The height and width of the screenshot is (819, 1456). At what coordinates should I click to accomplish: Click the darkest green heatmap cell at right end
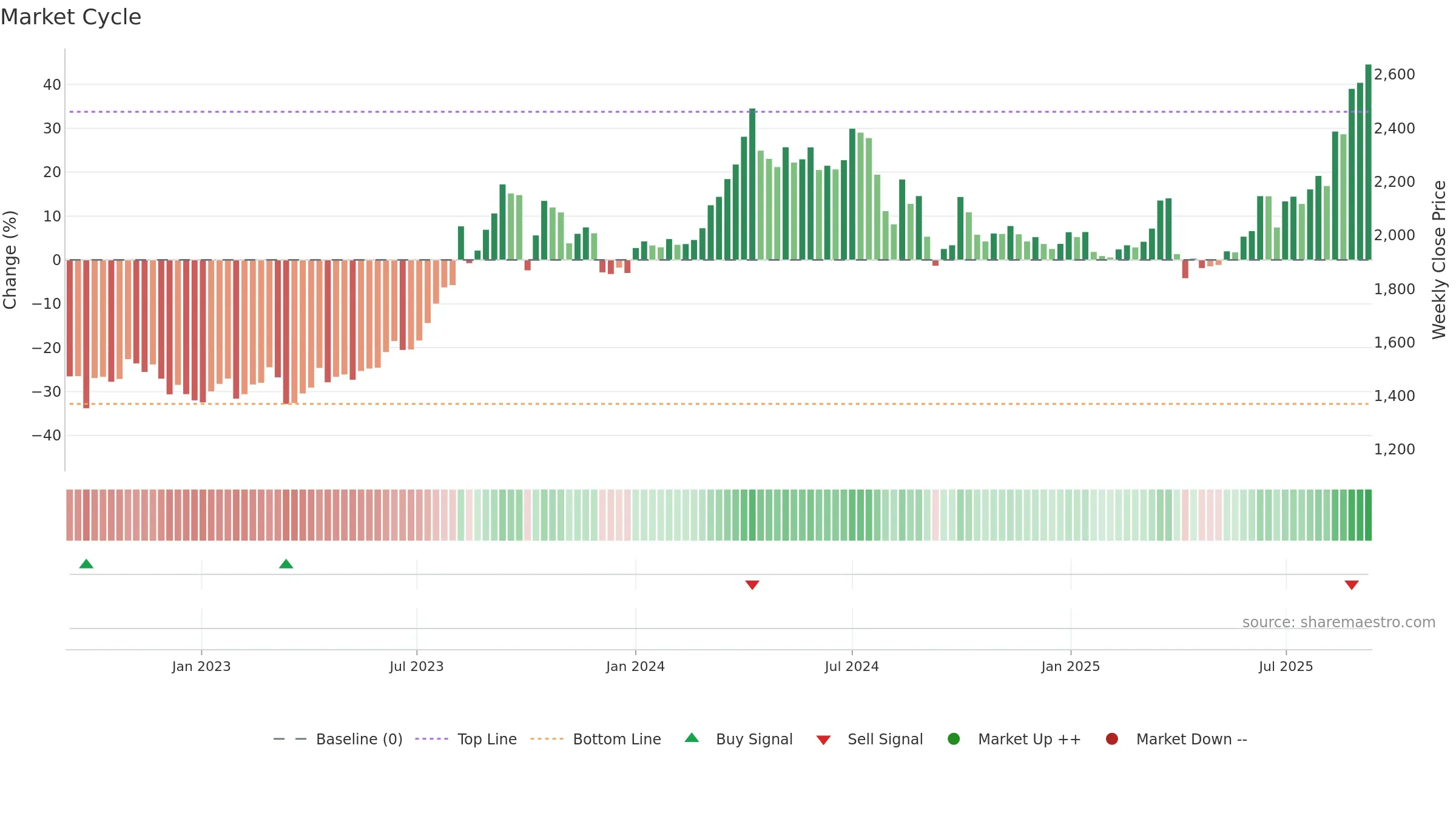(x=1368, y=515)
